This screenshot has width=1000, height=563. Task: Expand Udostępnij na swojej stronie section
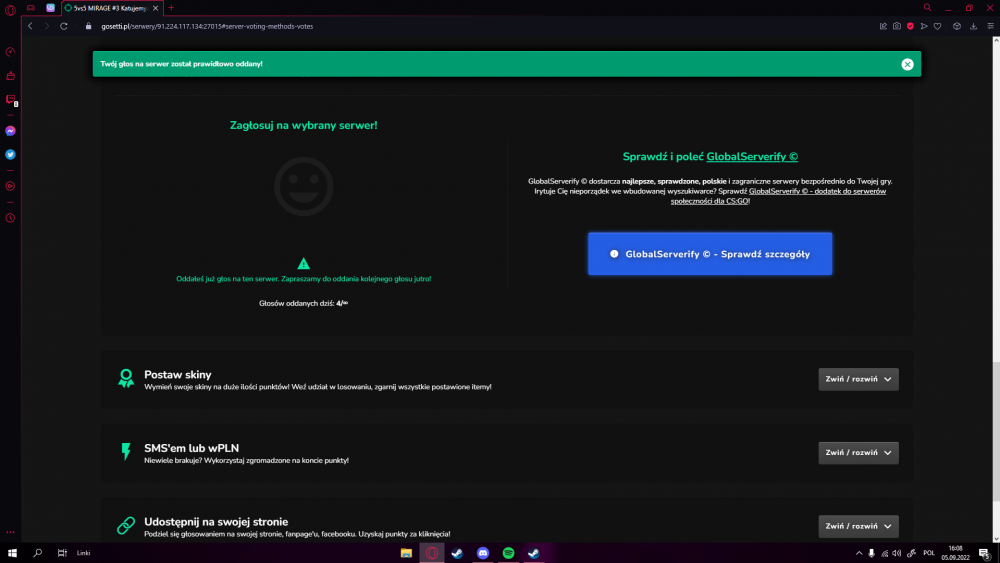click(858, 526)
